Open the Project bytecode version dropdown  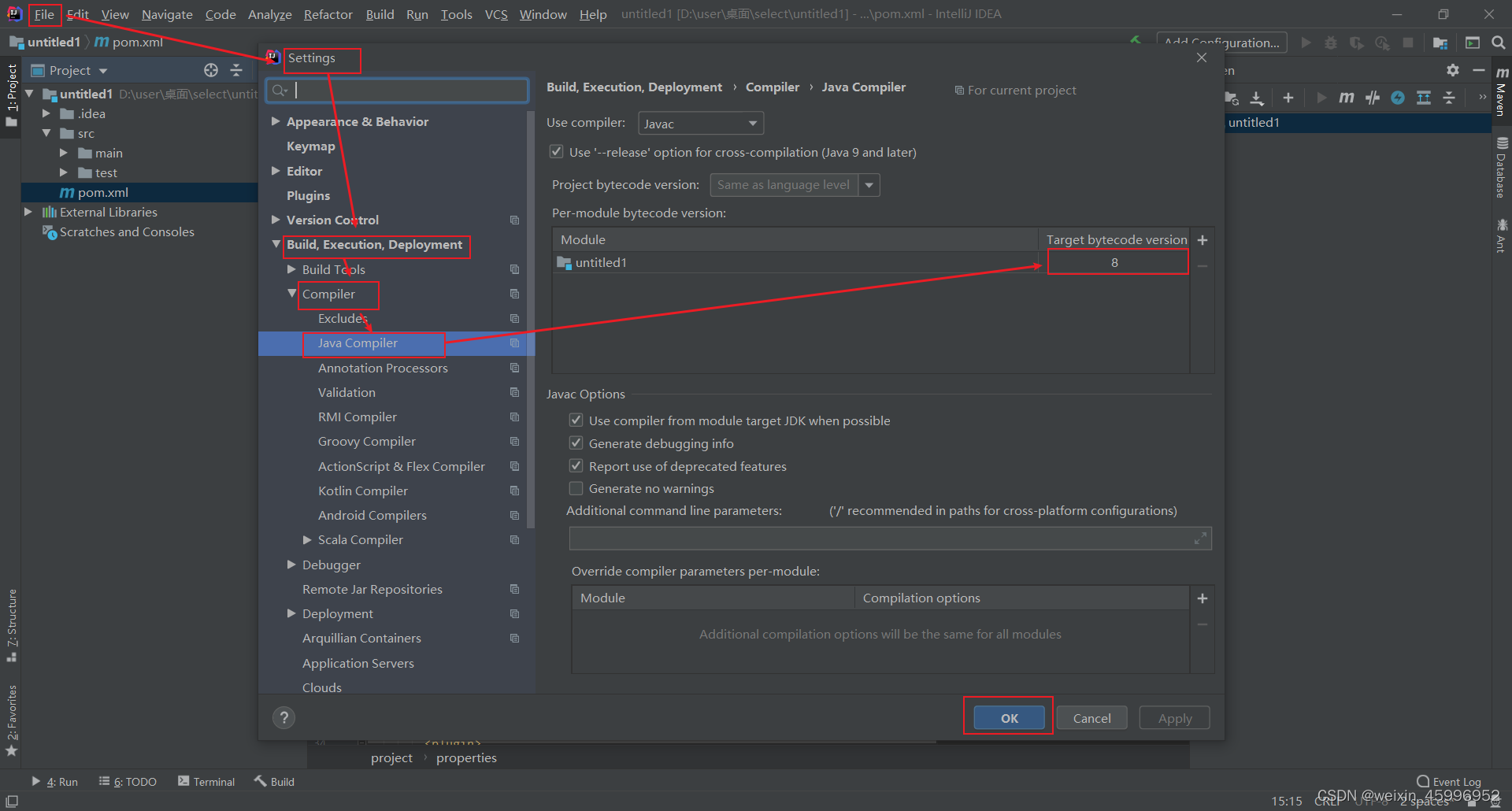[868, 184]
